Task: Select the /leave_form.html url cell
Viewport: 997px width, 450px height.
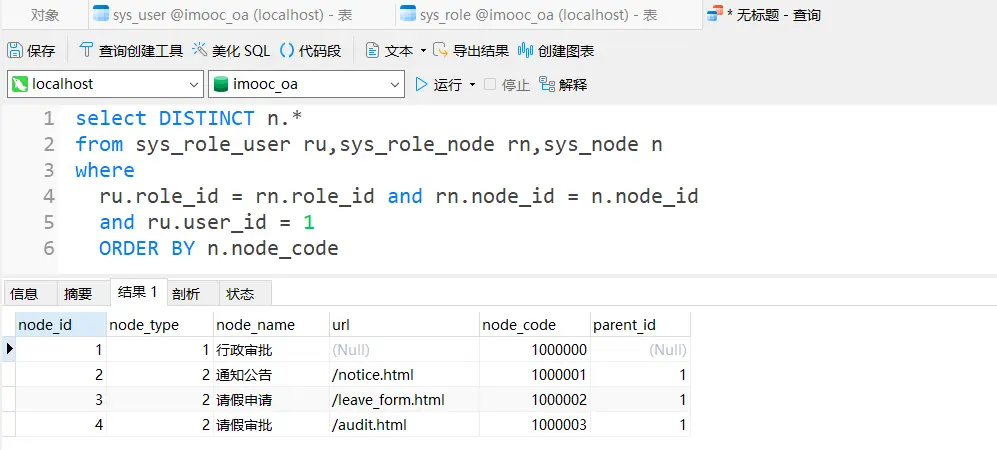Action: (x=388, y=400)
